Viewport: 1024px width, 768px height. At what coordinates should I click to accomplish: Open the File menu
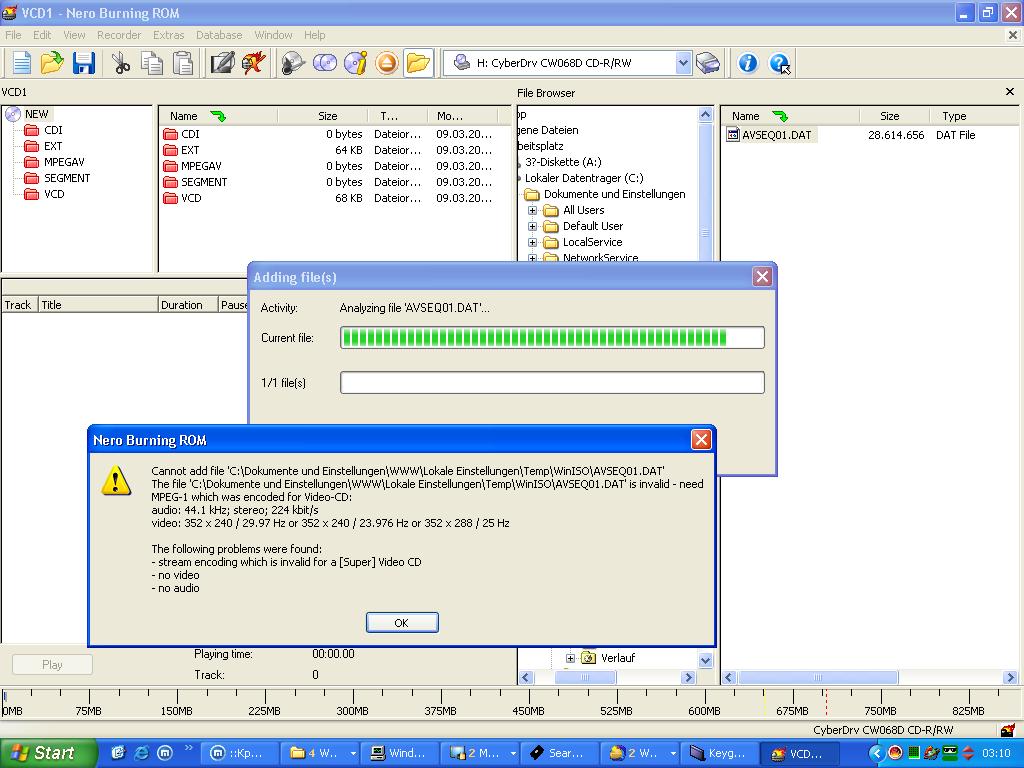[x=13, y=35]
